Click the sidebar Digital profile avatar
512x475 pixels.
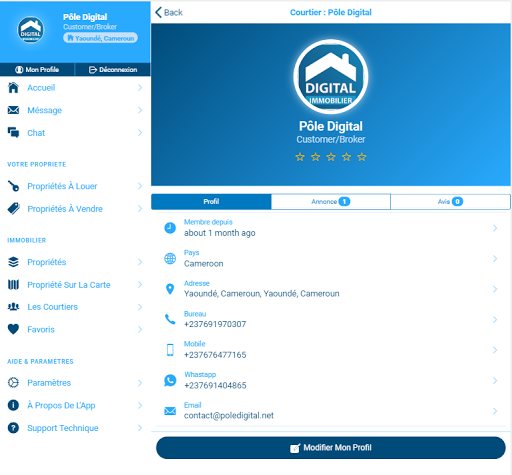click(x=31, y=30)
